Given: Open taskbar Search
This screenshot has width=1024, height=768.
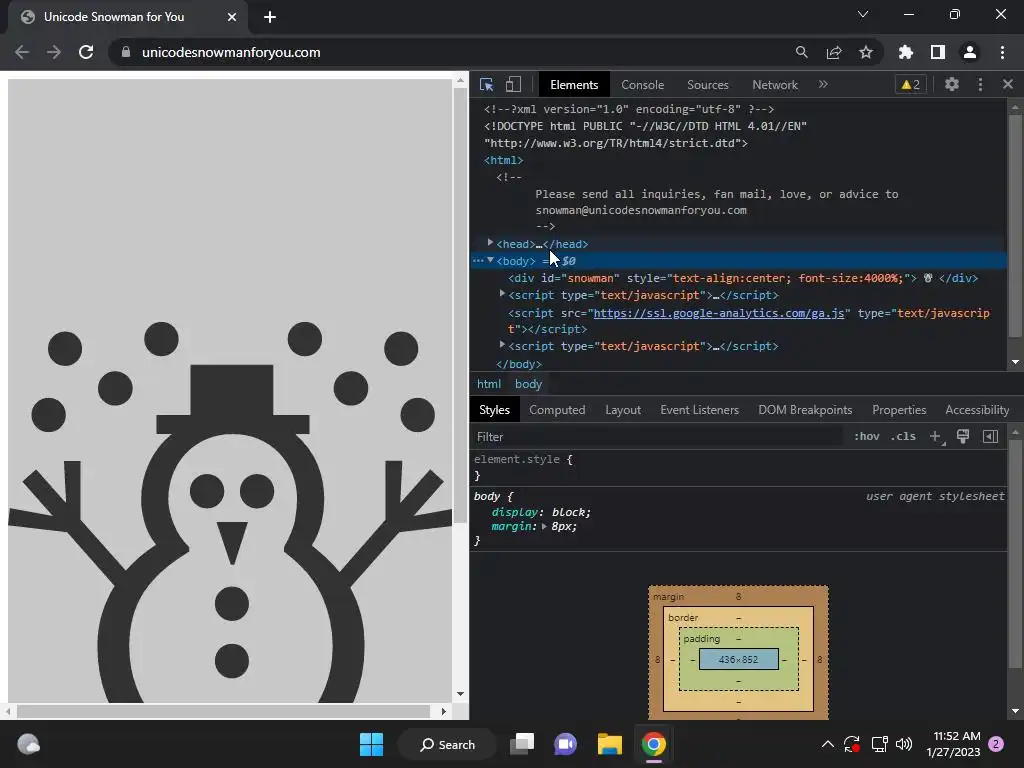Looking at the screenshot, I should coord(447,744).
